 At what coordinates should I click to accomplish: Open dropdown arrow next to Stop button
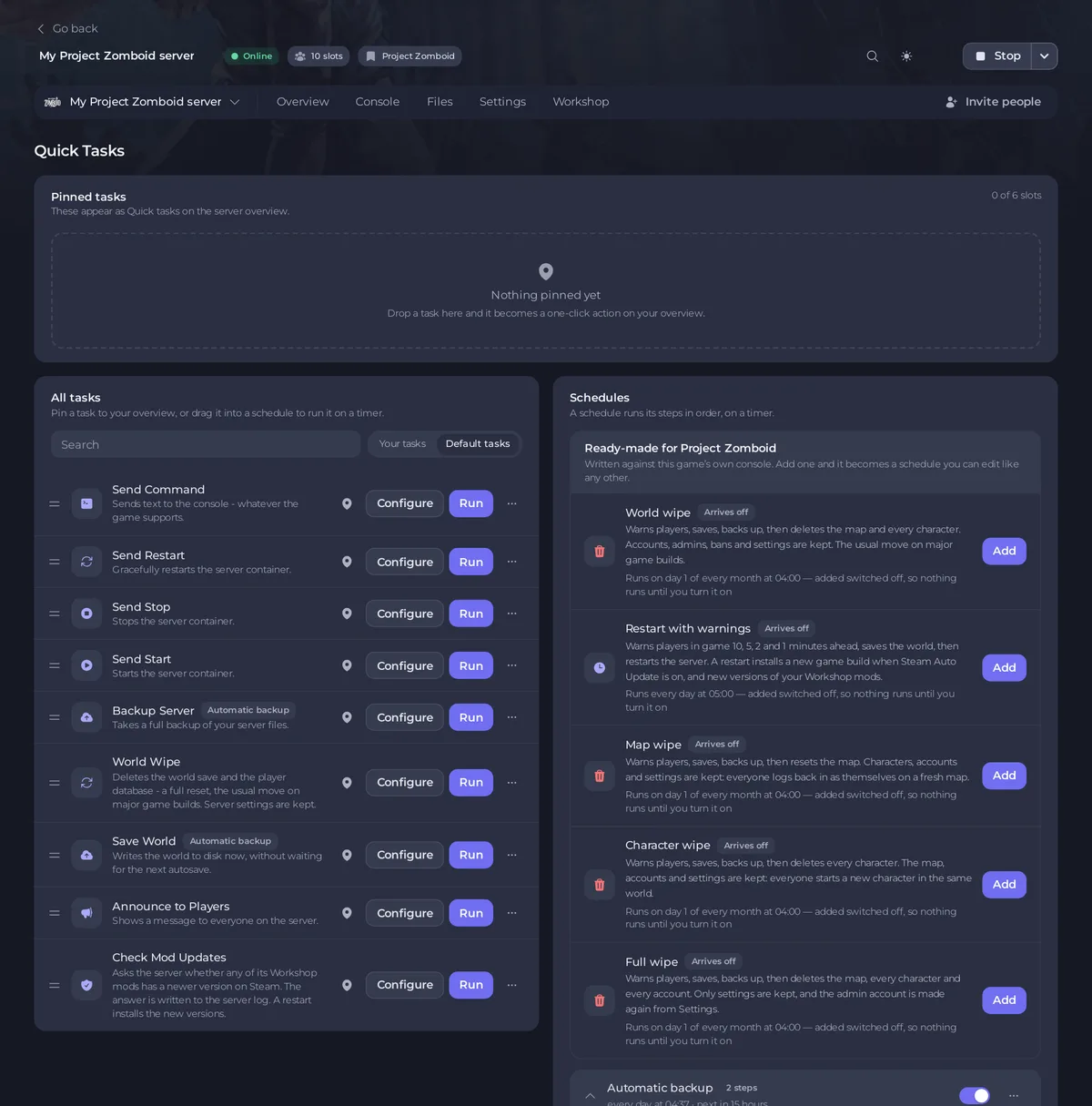(x=1044, y=56)
